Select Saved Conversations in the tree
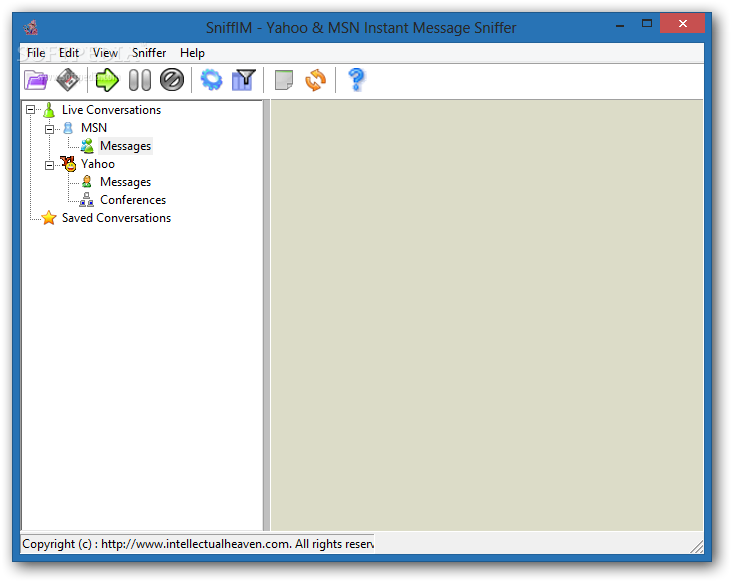Viewport: 732px width, 582px height. [x=117, y=218]
